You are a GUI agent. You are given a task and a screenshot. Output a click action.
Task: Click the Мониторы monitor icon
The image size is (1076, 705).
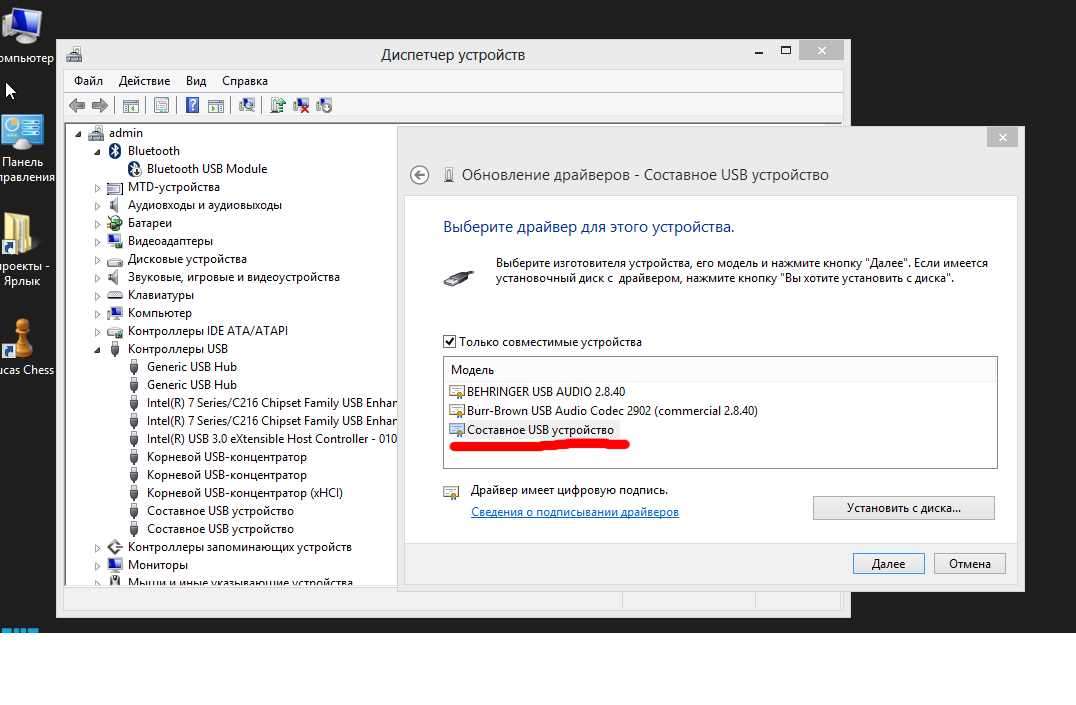tap(115, 565)
